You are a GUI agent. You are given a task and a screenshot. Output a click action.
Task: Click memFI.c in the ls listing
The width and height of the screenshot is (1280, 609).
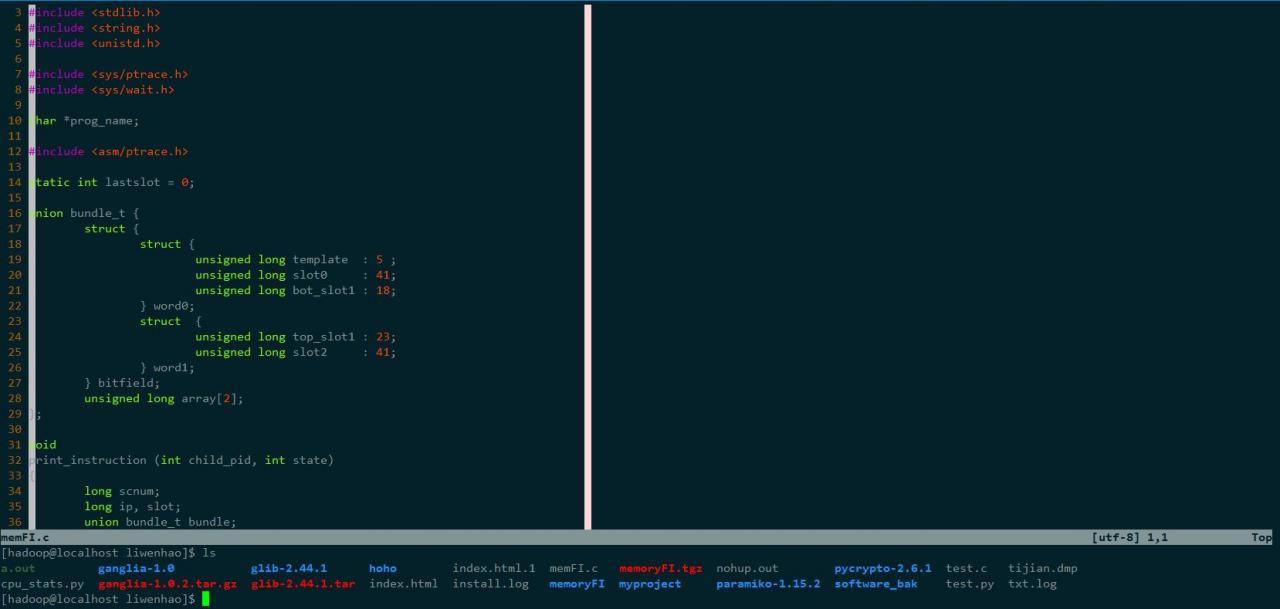tap(574, 568)
